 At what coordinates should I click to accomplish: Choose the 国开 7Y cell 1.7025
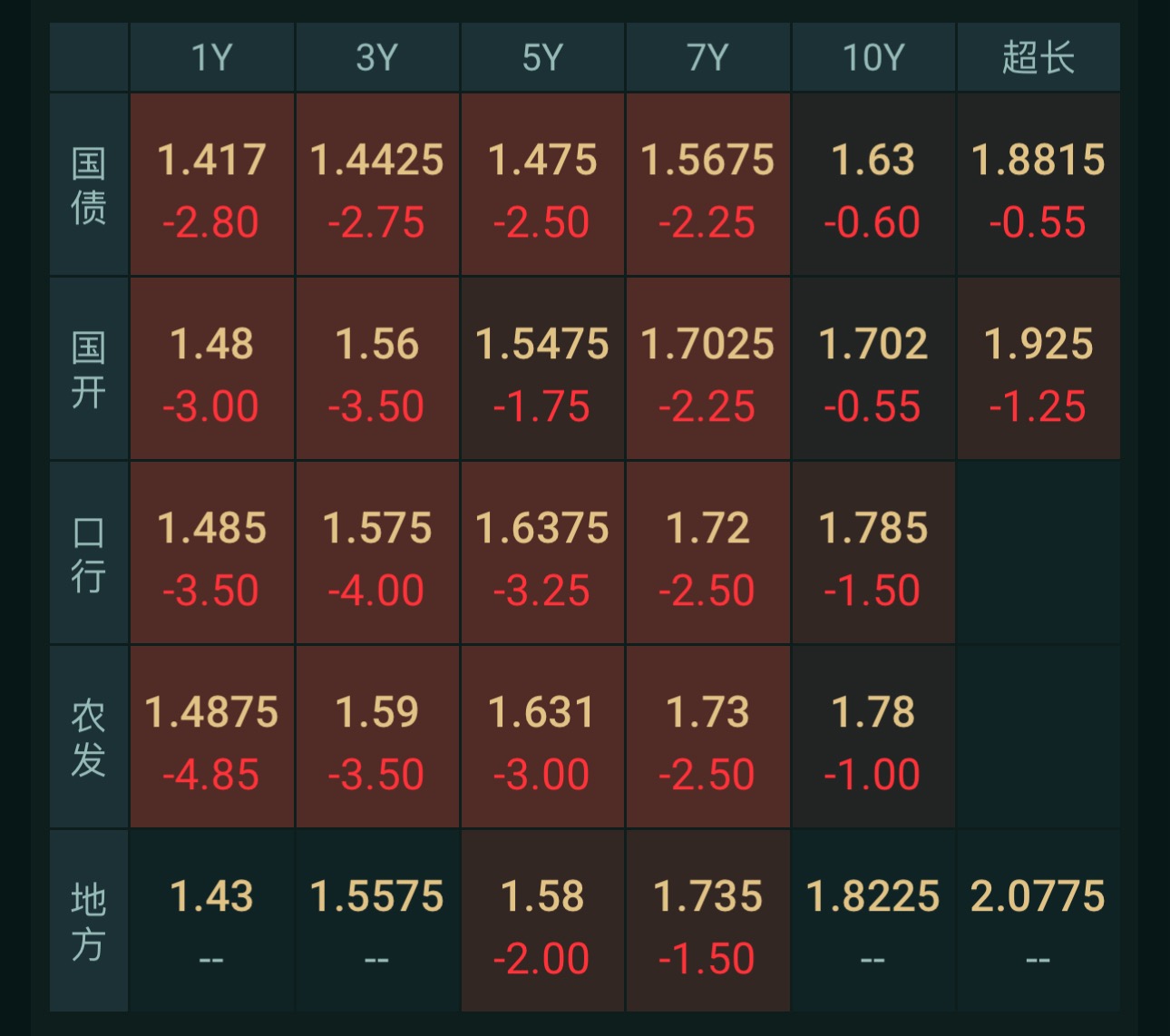pos(707,368)
